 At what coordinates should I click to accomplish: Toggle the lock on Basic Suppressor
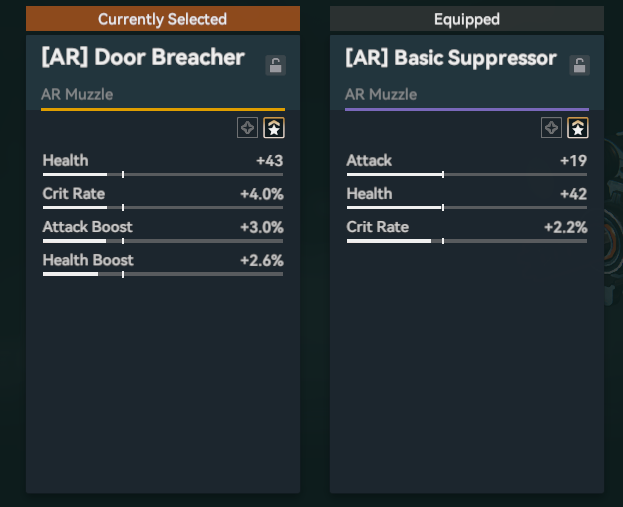[x=579, y=66]
